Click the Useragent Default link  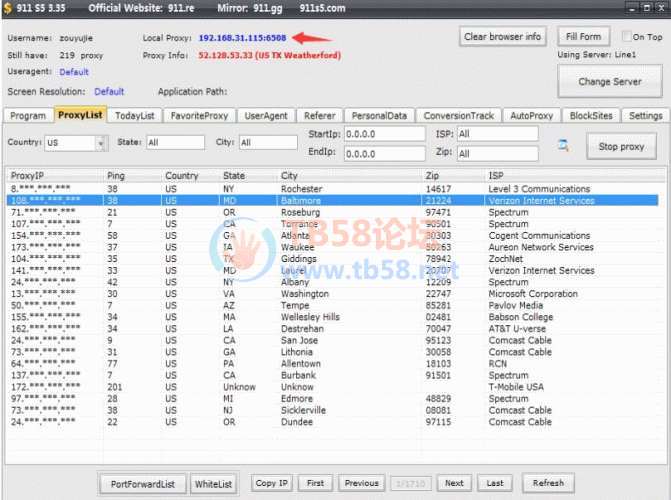coord(74,72)
